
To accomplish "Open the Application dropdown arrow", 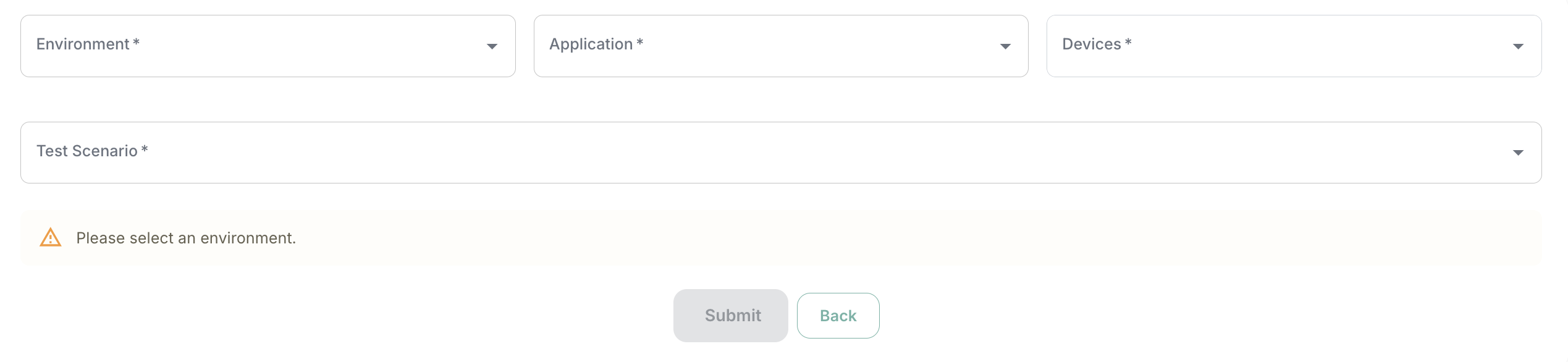I will click(x=1005, y=46).
